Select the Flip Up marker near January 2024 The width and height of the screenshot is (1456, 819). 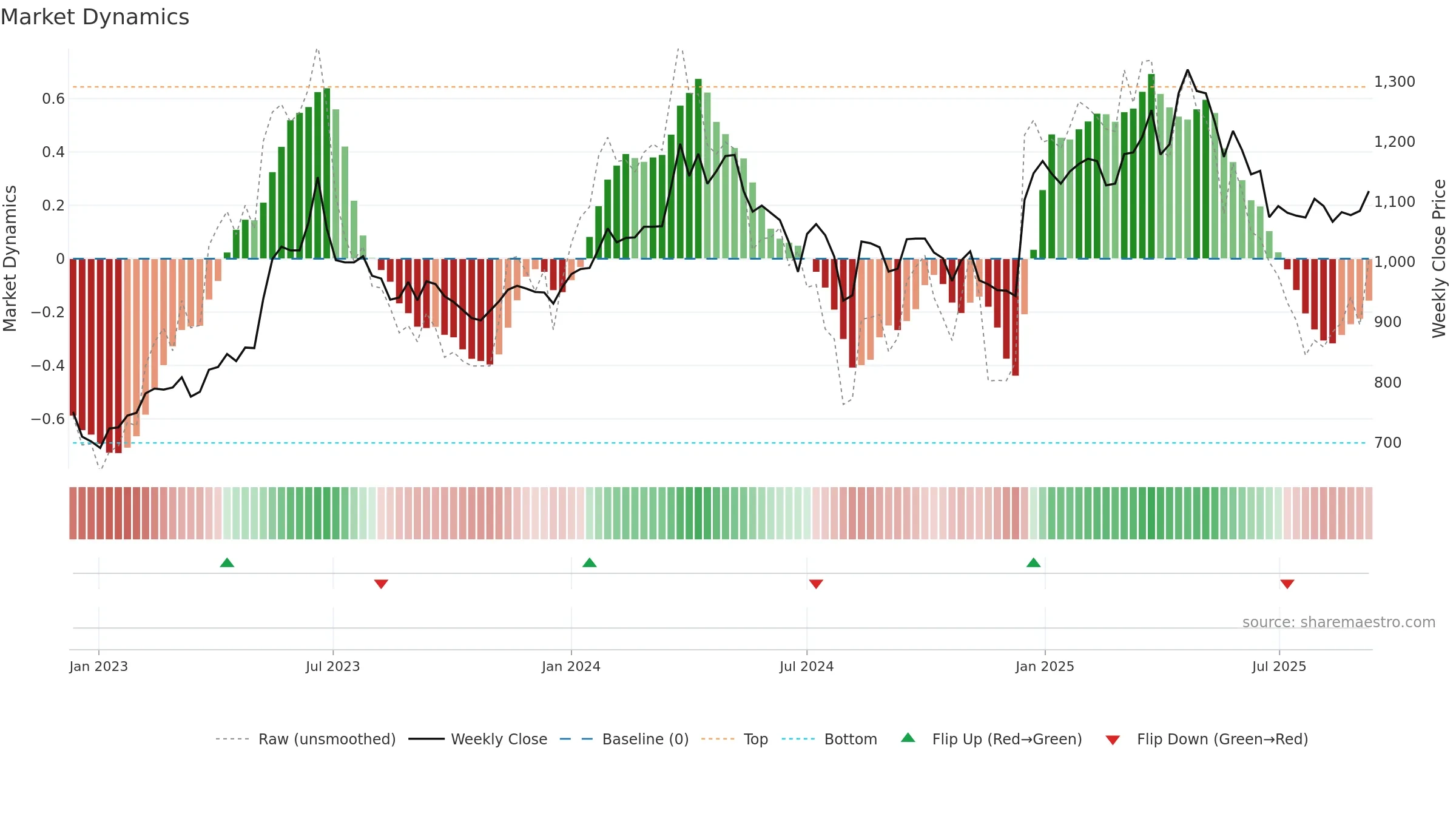click(x=590, y=562)
